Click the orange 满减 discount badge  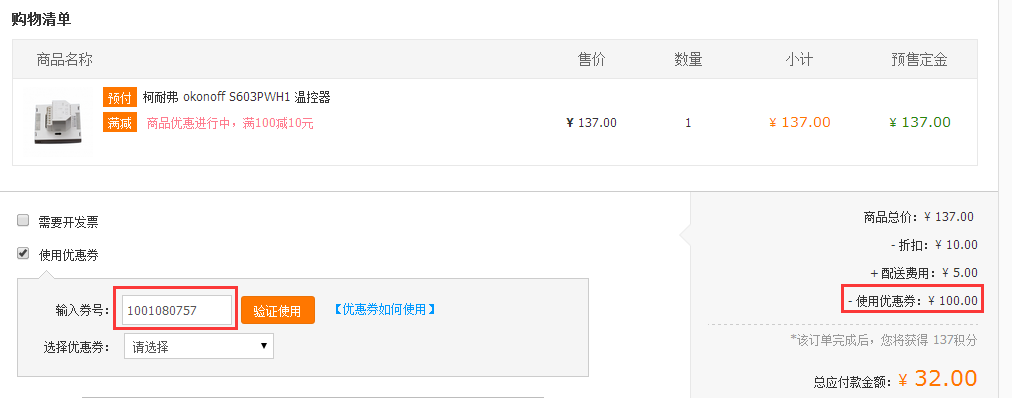tap(120, 123)
